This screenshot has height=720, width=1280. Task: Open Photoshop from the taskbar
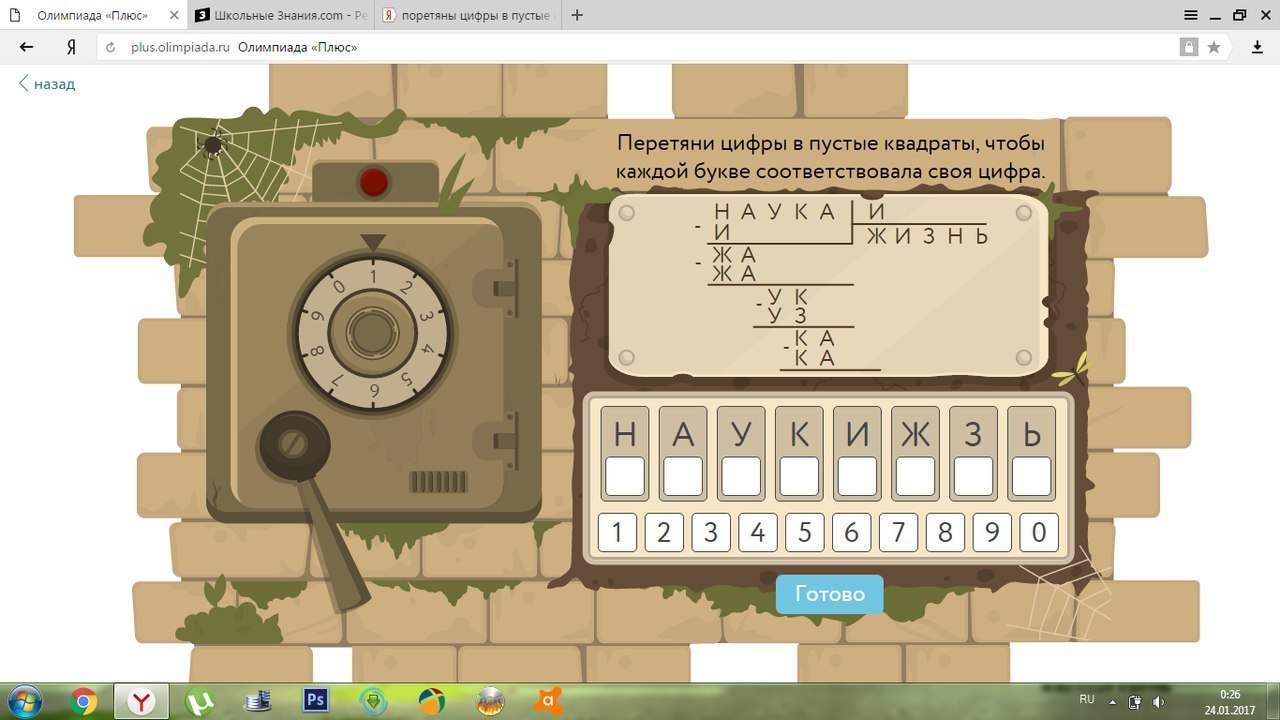[316, 701]
